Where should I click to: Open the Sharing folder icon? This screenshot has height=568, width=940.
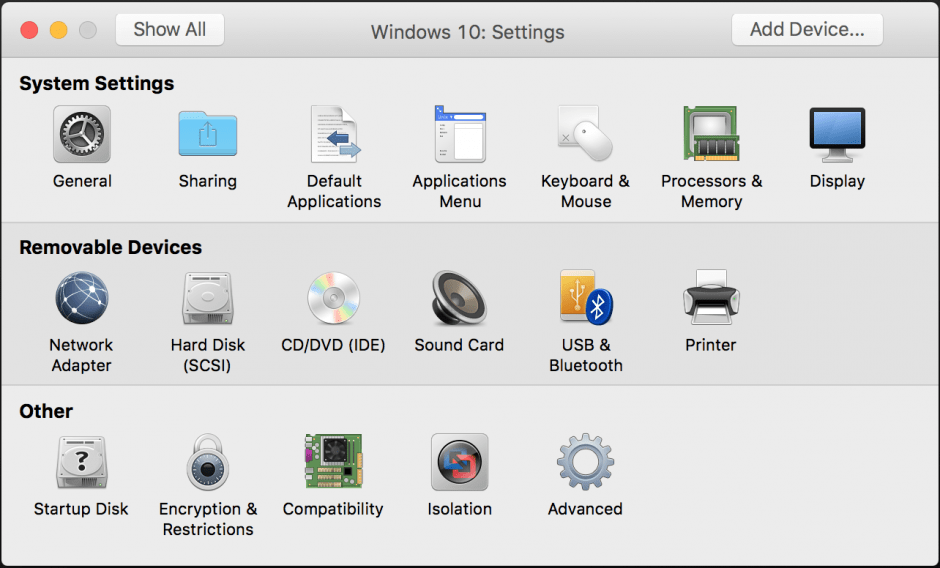207,134
